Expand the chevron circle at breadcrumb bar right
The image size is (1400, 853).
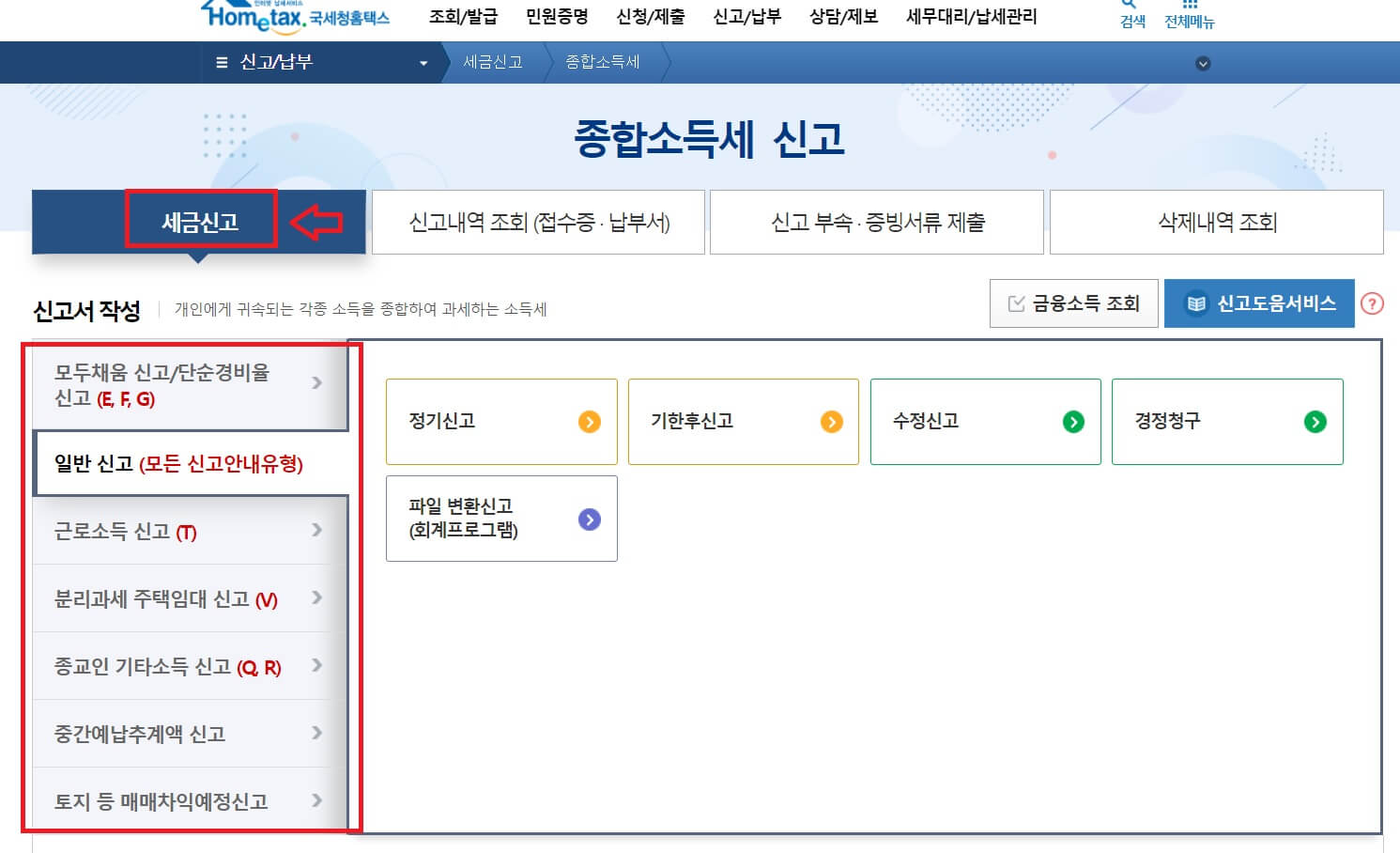pyautogui.click(x=1201, y=63)
